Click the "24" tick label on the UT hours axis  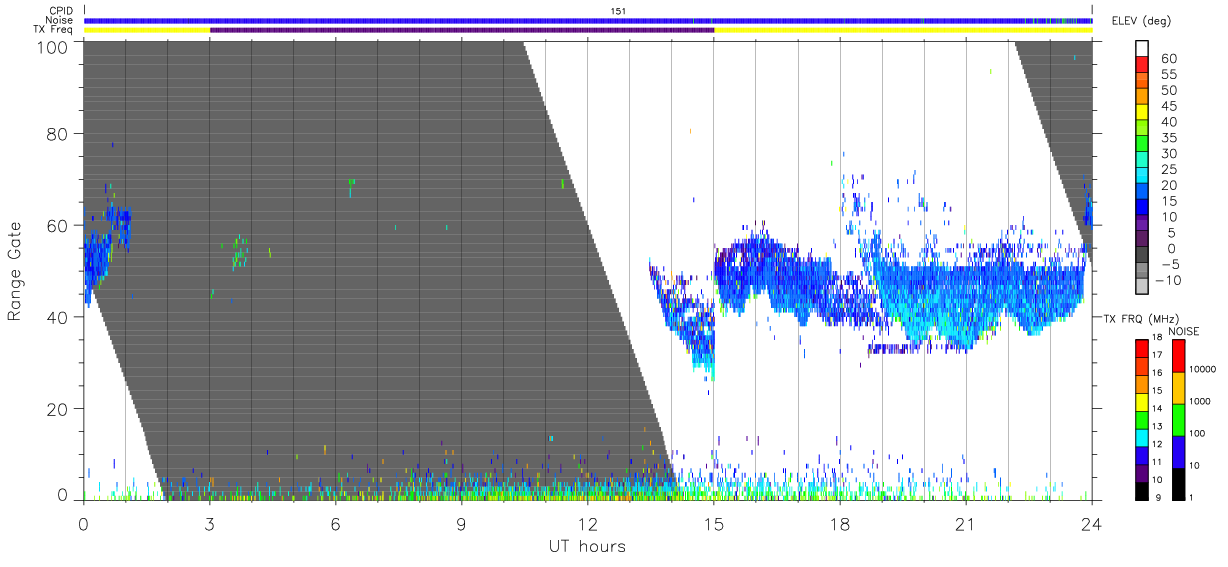tap(1091, 522)
